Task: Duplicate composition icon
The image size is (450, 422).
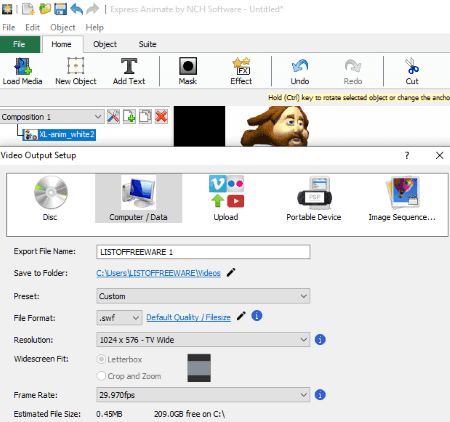Action: pyautogui.click(x=145, y=117)
